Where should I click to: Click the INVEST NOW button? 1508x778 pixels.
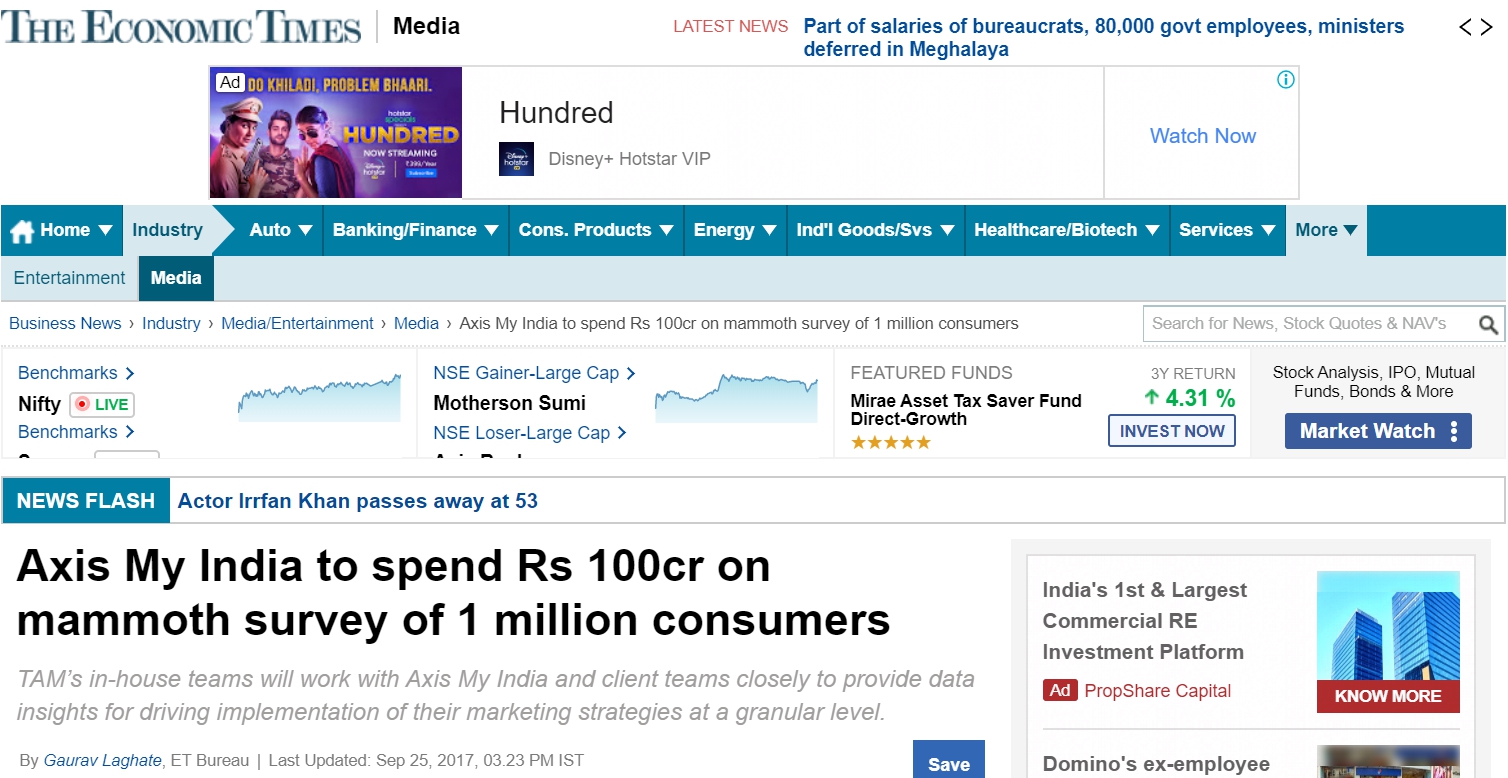pos(1171,432)
